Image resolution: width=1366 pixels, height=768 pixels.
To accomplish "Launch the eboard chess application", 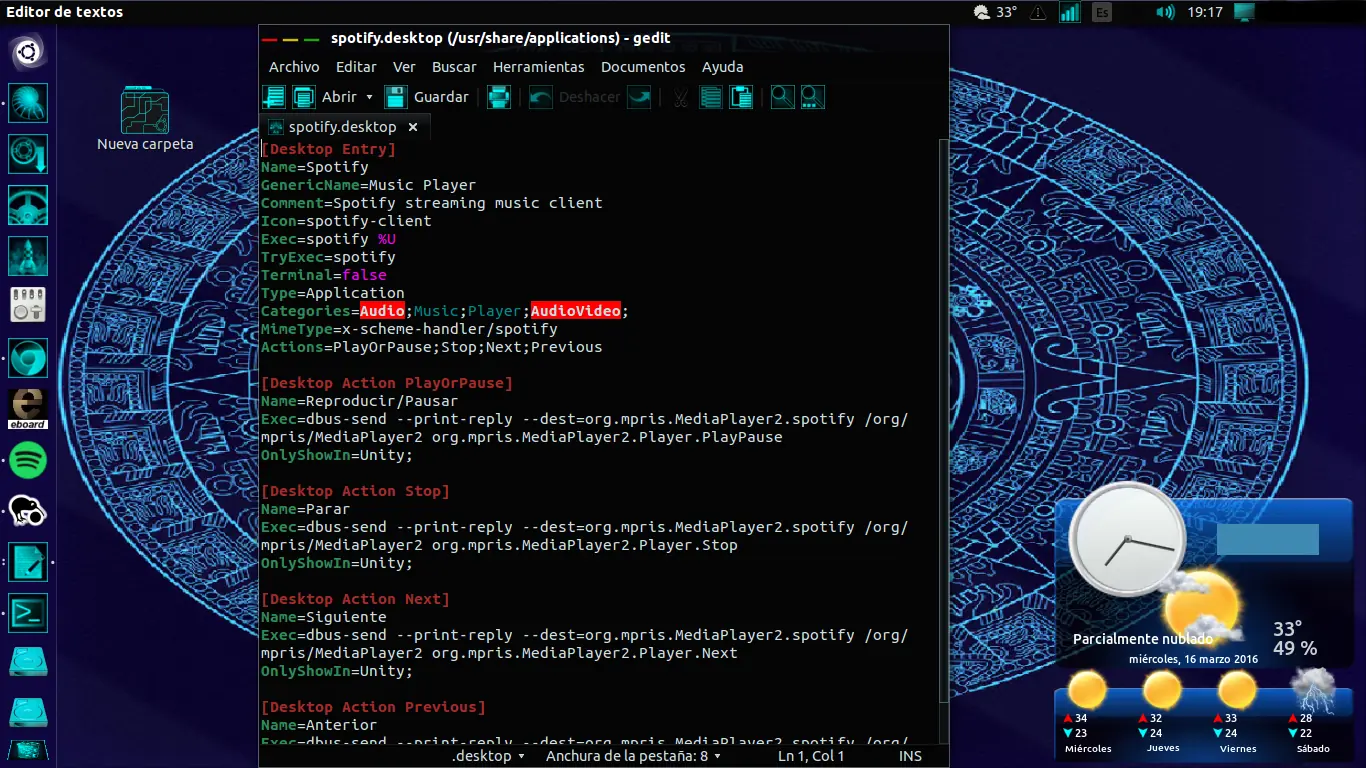I will coord(28,409).
